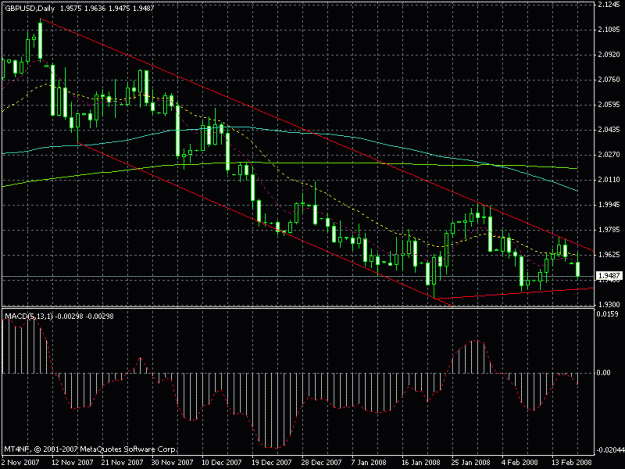The height and width of the screenshot is (469, 625).
Task: Click the 25 Jan 2008 date label
Action: pos(471,463)
